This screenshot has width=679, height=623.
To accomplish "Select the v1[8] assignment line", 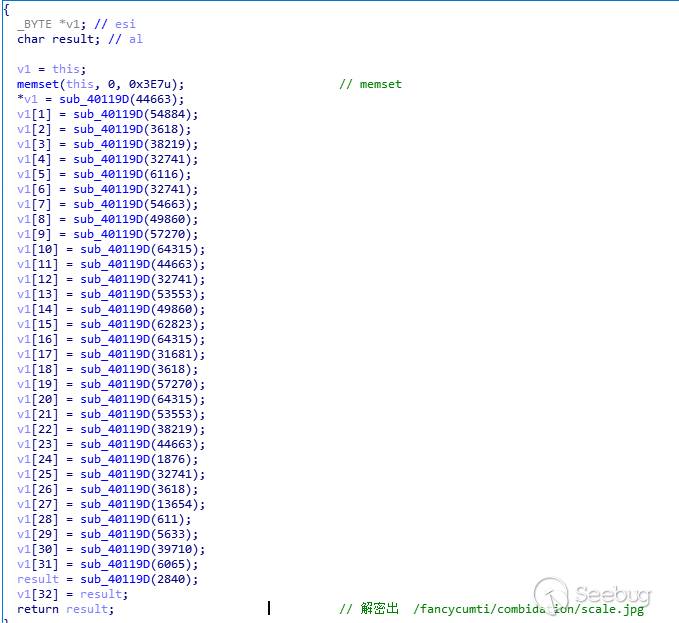I will [107, 220].
